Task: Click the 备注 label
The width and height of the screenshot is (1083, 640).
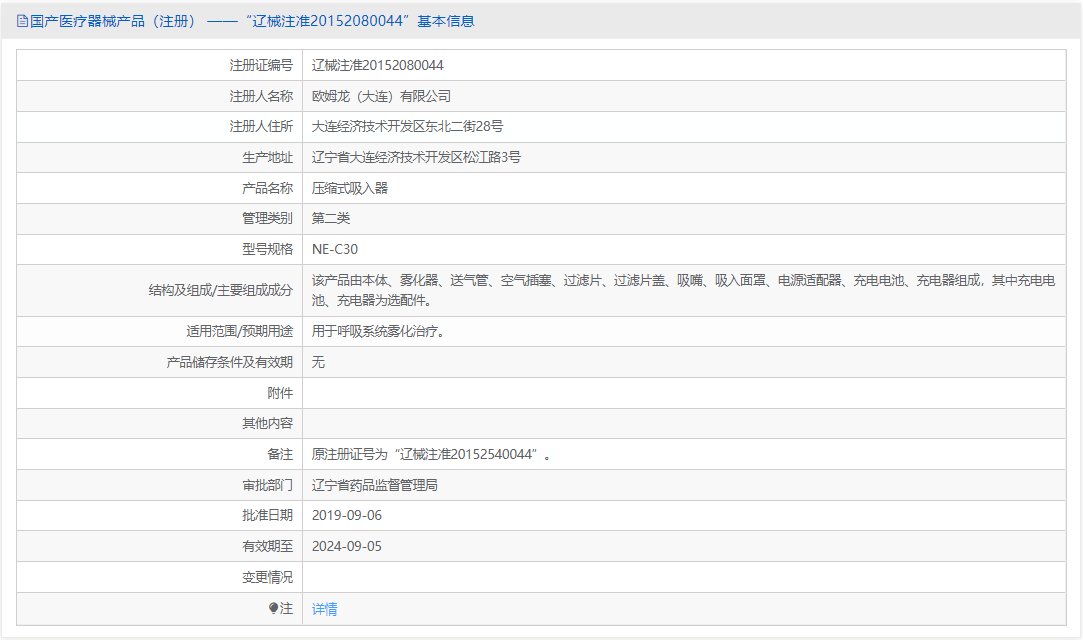Action: [x=280, y=454]
